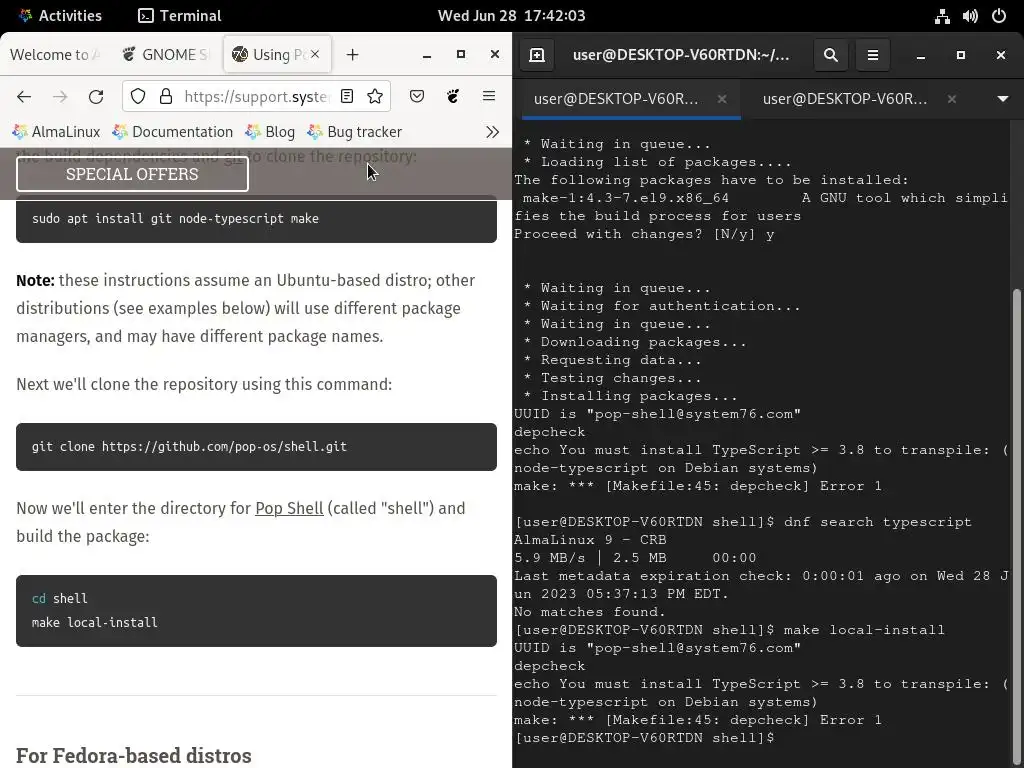Select second terminal tab
The height and width of the screenshot is (768, 1024).
(x=859, y=99)
